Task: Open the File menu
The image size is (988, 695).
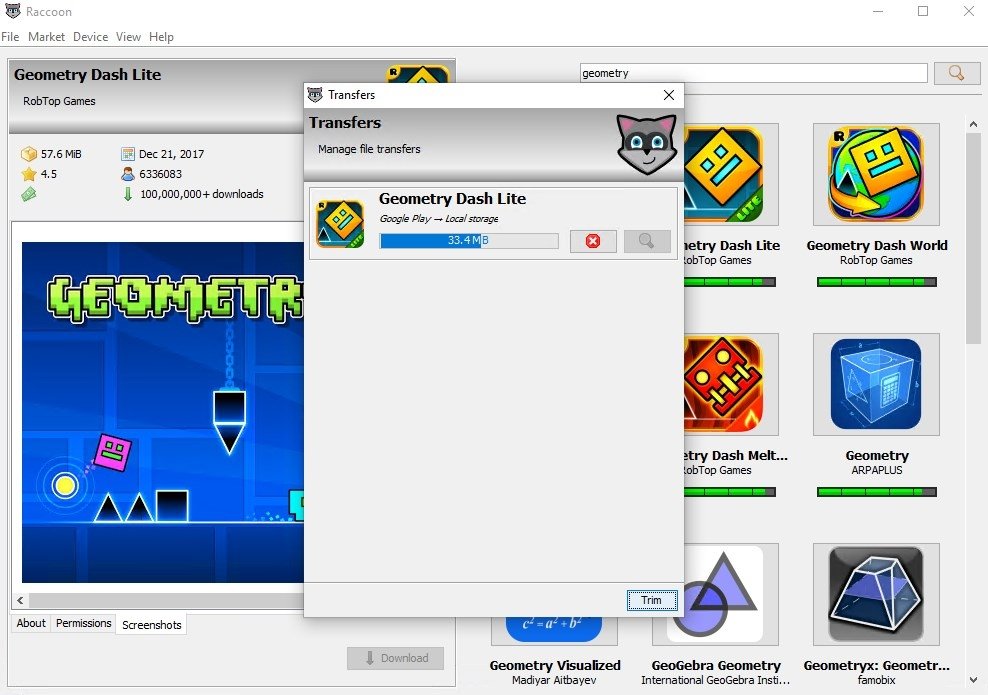Action: [x=10, y=37]
